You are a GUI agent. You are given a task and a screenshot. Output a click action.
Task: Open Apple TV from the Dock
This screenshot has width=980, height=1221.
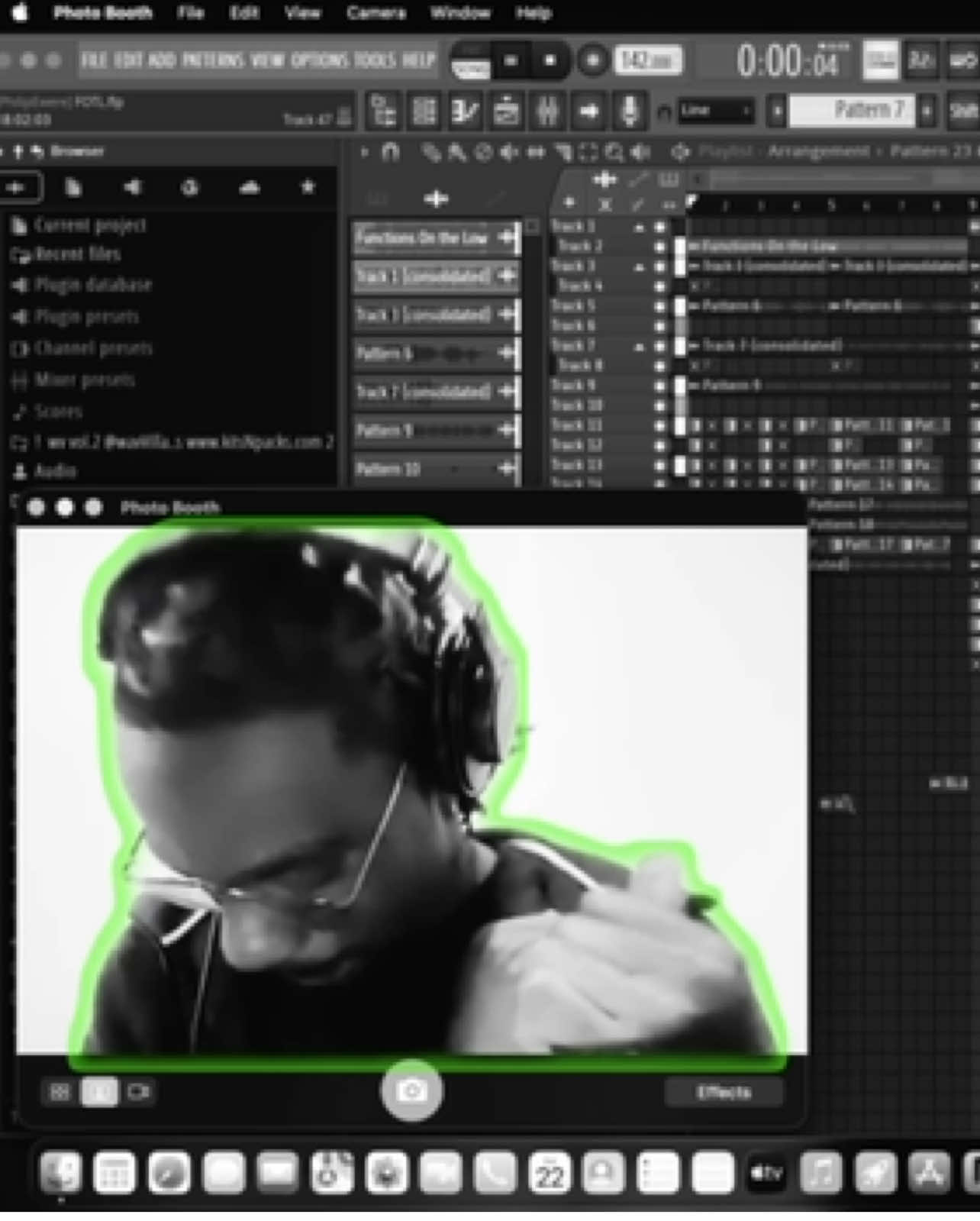(766, 1172)
